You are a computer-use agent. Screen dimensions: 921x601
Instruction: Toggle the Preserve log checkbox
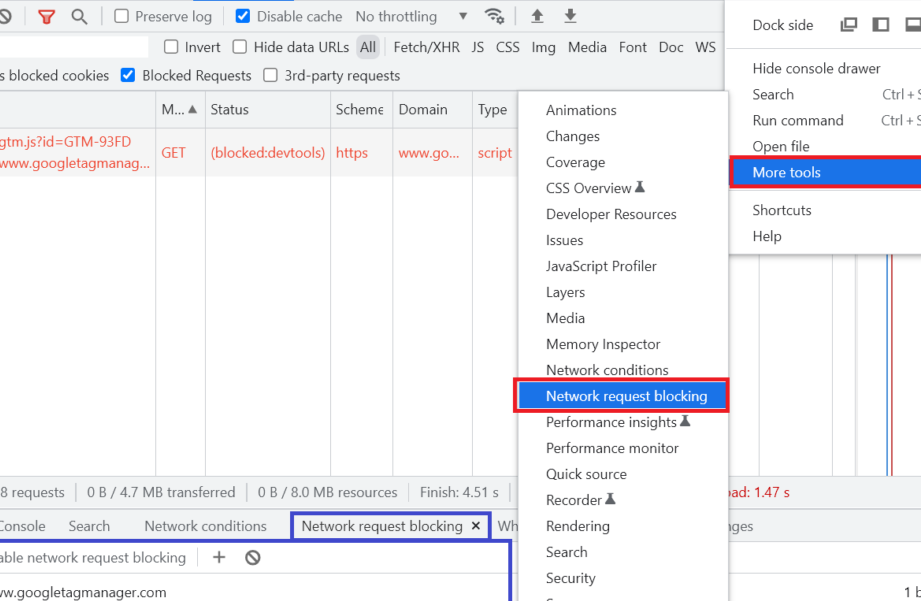tap(121, 16)
